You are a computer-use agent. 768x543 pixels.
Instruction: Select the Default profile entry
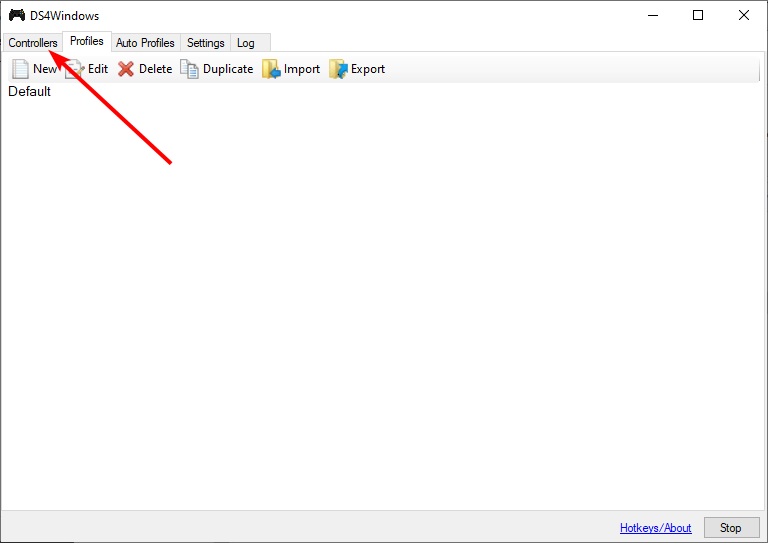tap(29, 92)
